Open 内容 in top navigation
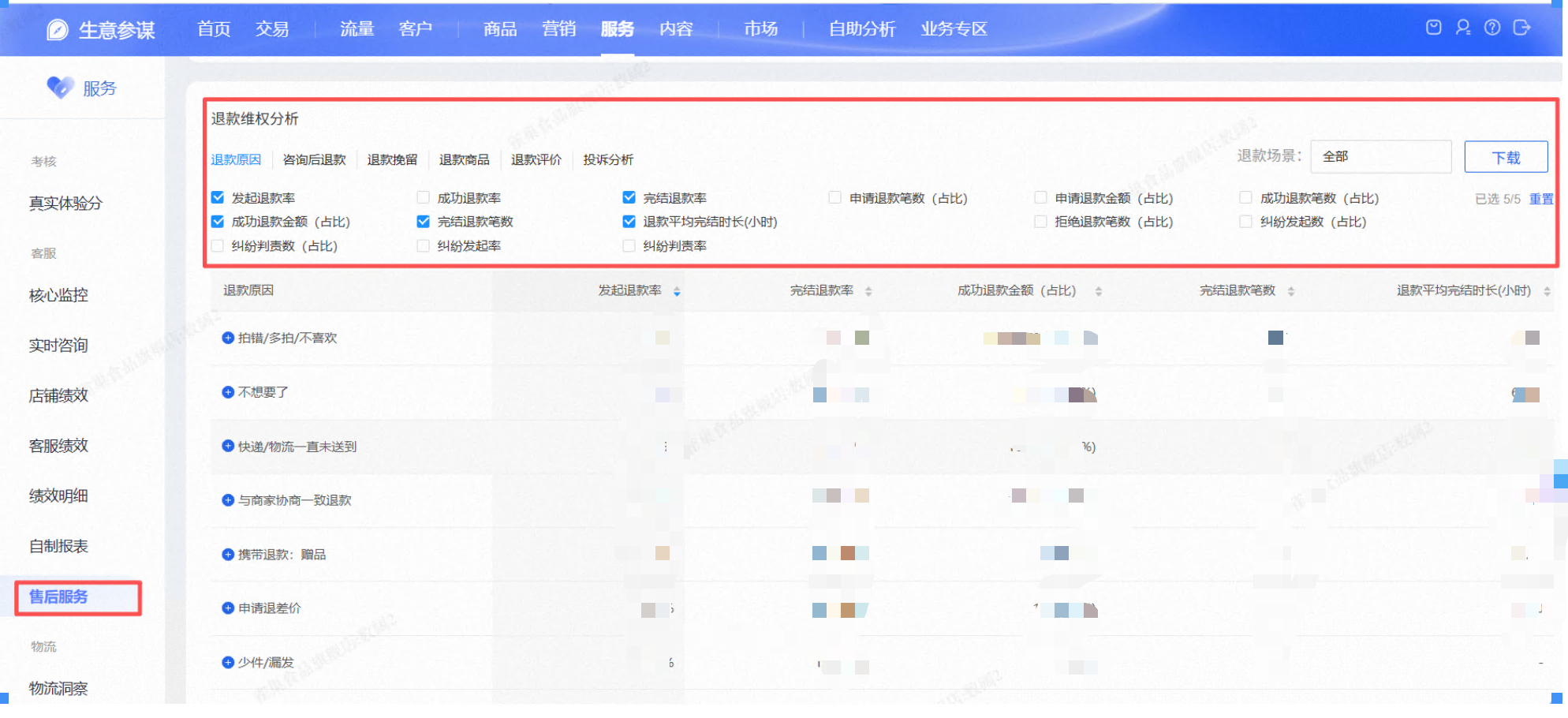Image resolution: width=1568 pixels, height=718 pixels. point(676,29)
